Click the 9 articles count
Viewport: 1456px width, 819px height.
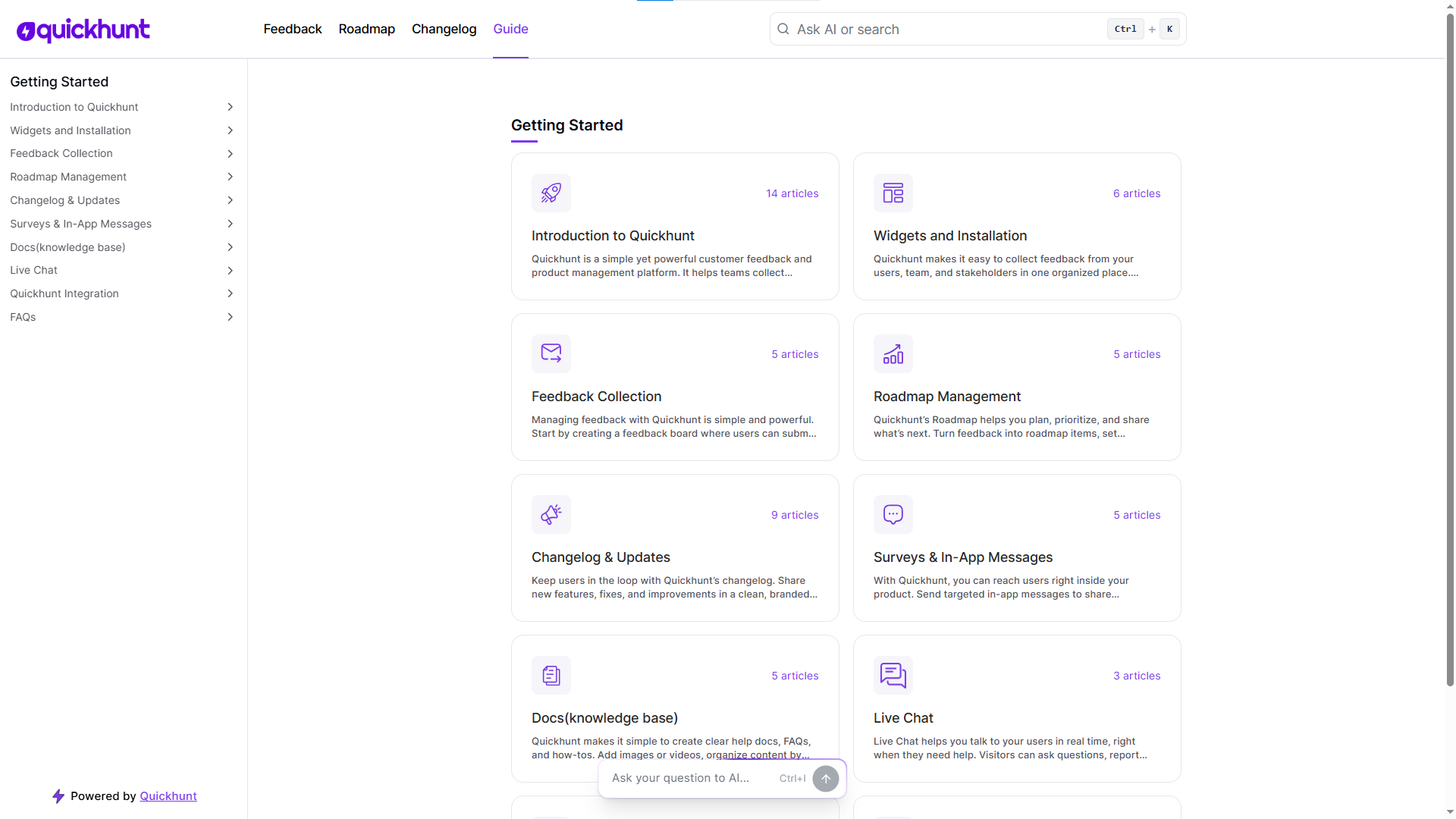click(795, 515)
